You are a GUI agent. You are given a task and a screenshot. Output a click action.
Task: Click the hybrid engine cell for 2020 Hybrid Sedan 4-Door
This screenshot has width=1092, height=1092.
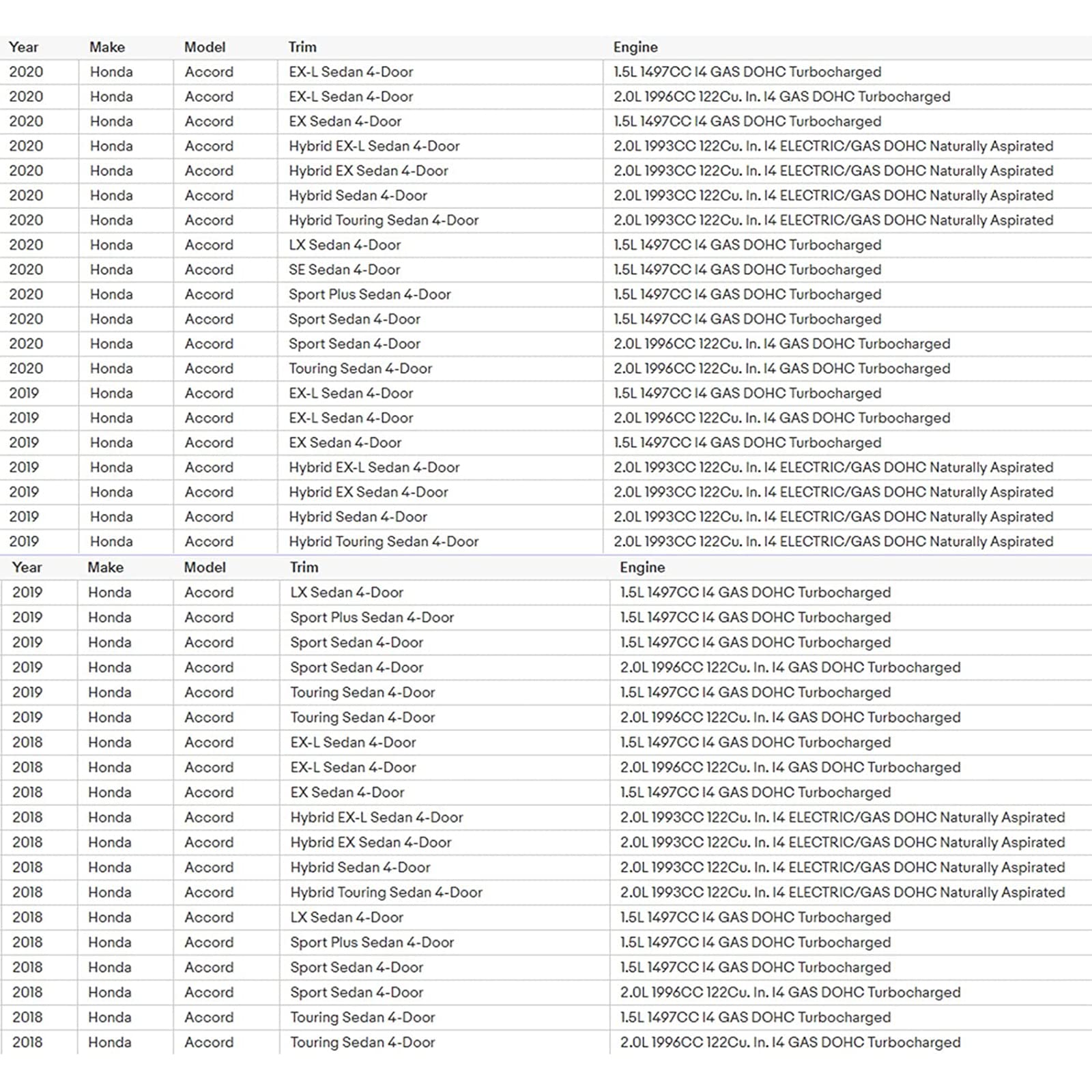click(848, 196)
